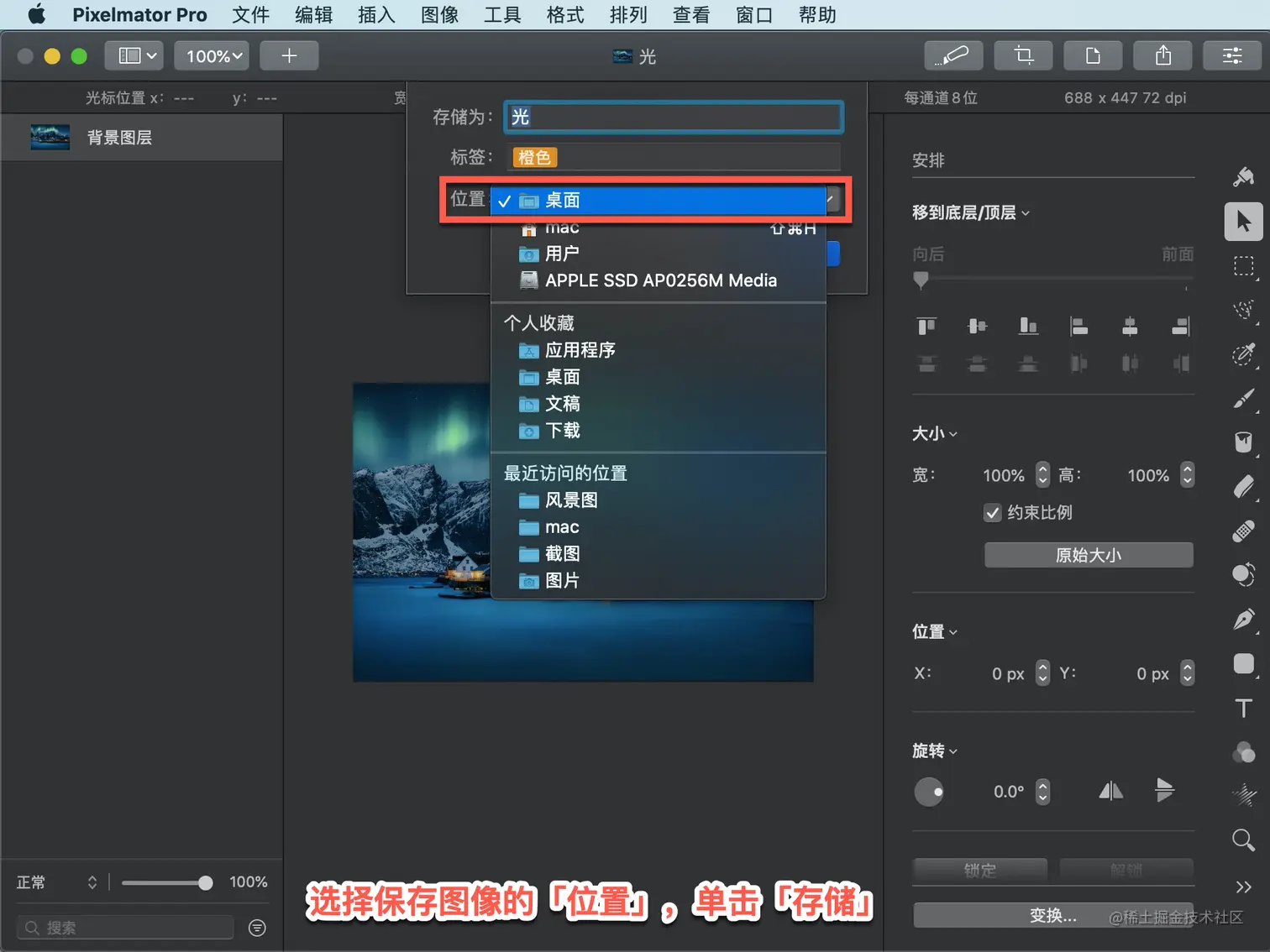Open the 查看 menu
1270x952 pixels.
[691, 15]
